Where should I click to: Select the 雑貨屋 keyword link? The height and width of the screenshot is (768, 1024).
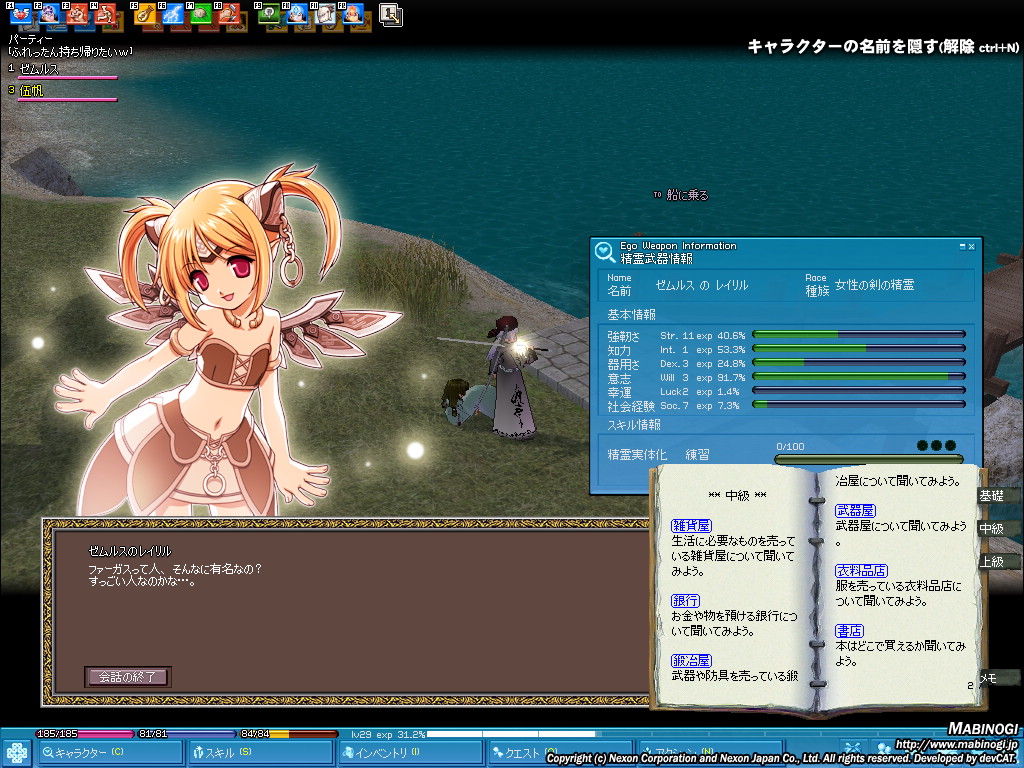tap(691, 526)
